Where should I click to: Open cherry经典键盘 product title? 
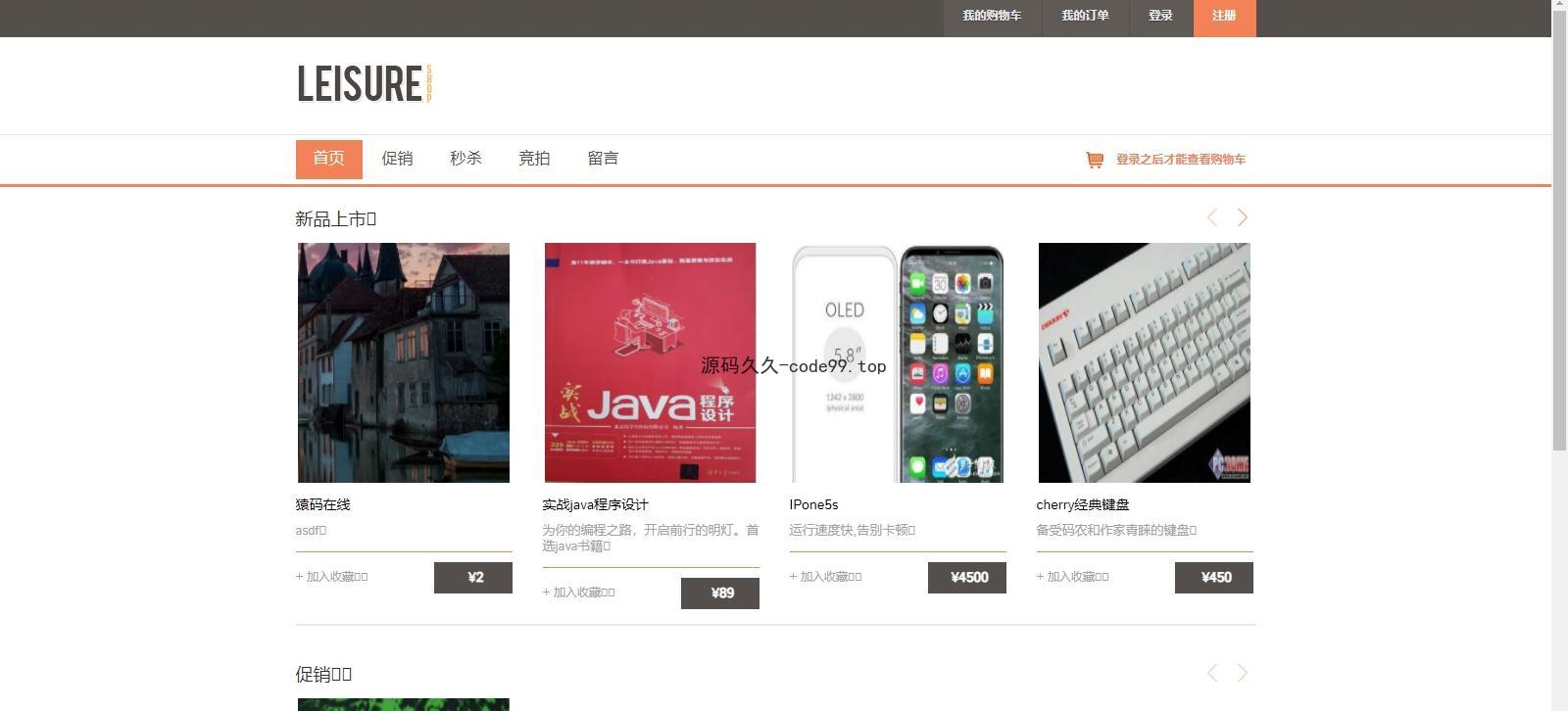[x=1083, y=505]
